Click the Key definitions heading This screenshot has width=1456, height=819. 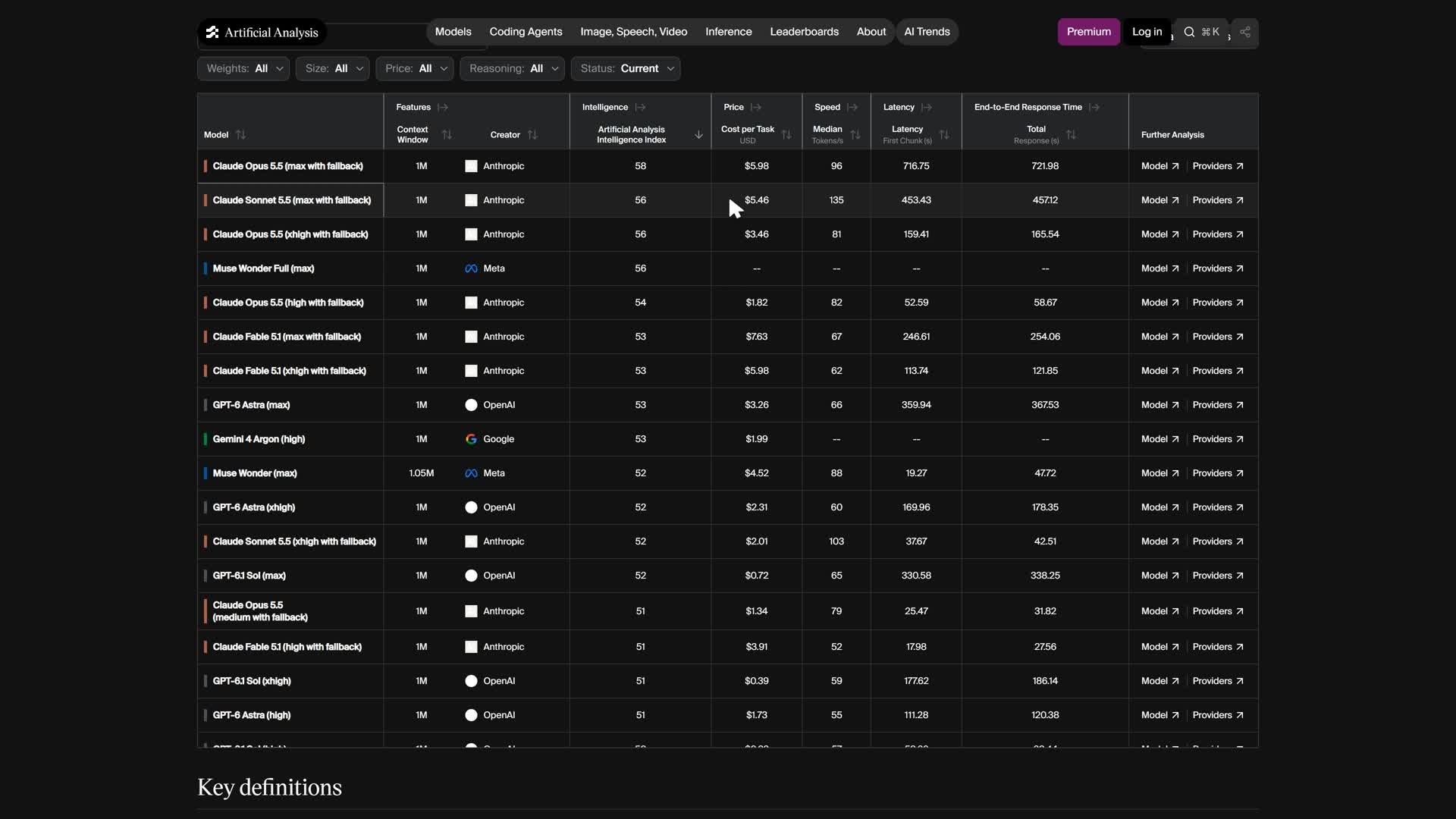[x=269, y=787]
